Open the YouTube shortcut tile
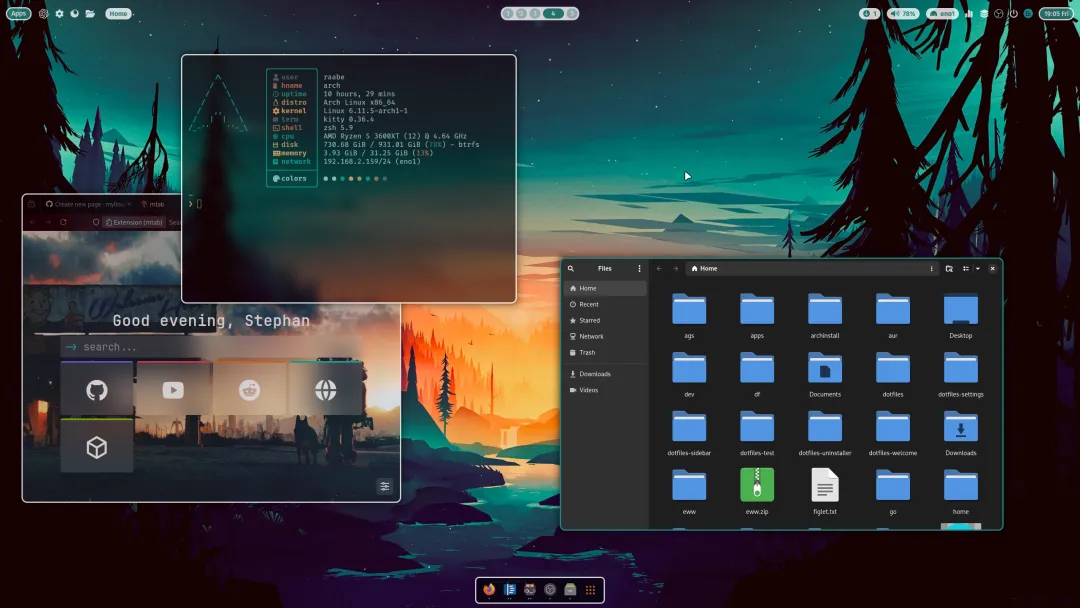Screen dimensions: 1080x608 click(x=173, y=390)
